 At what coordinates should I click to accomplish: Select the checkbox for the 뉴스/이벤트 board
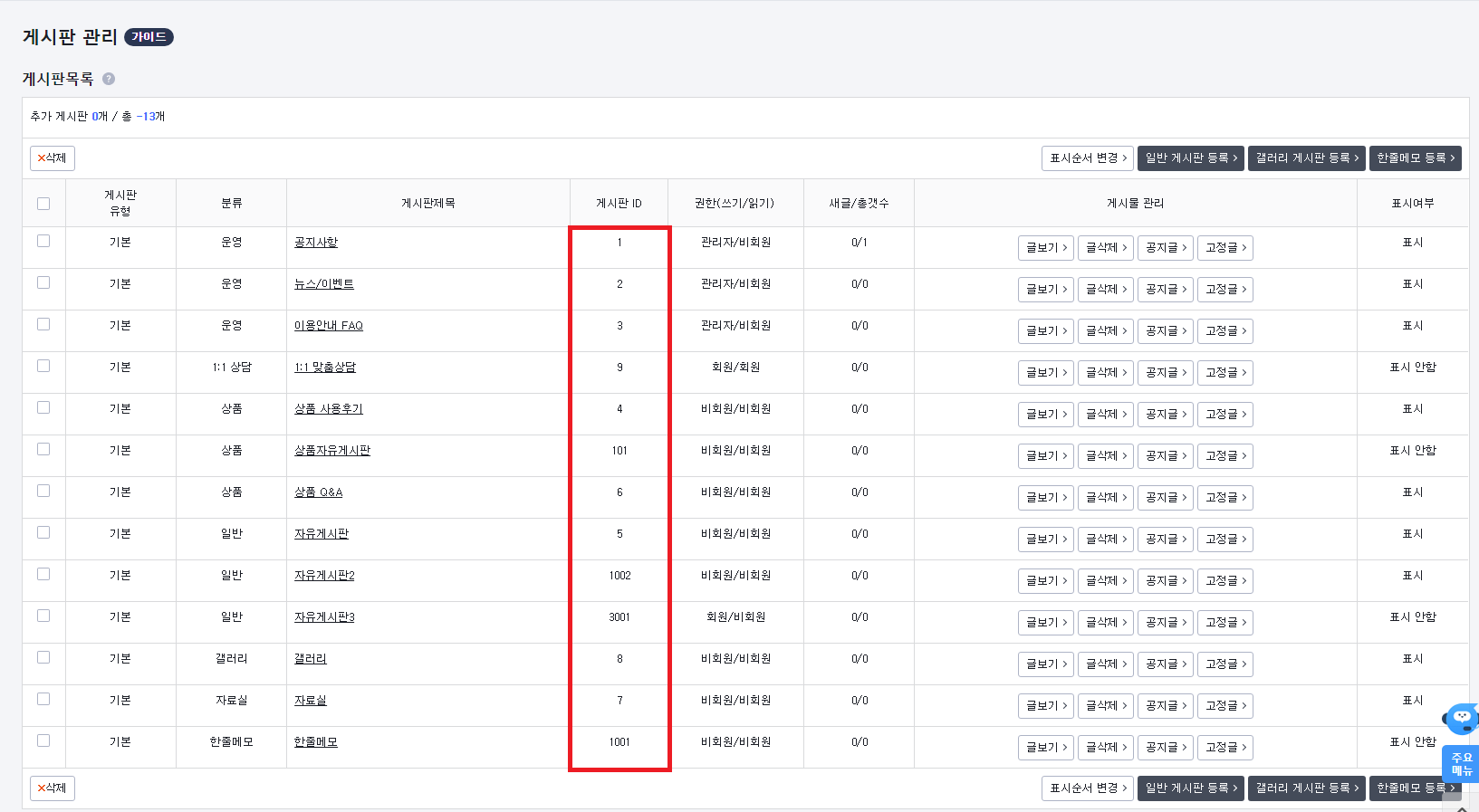[43, 282]
